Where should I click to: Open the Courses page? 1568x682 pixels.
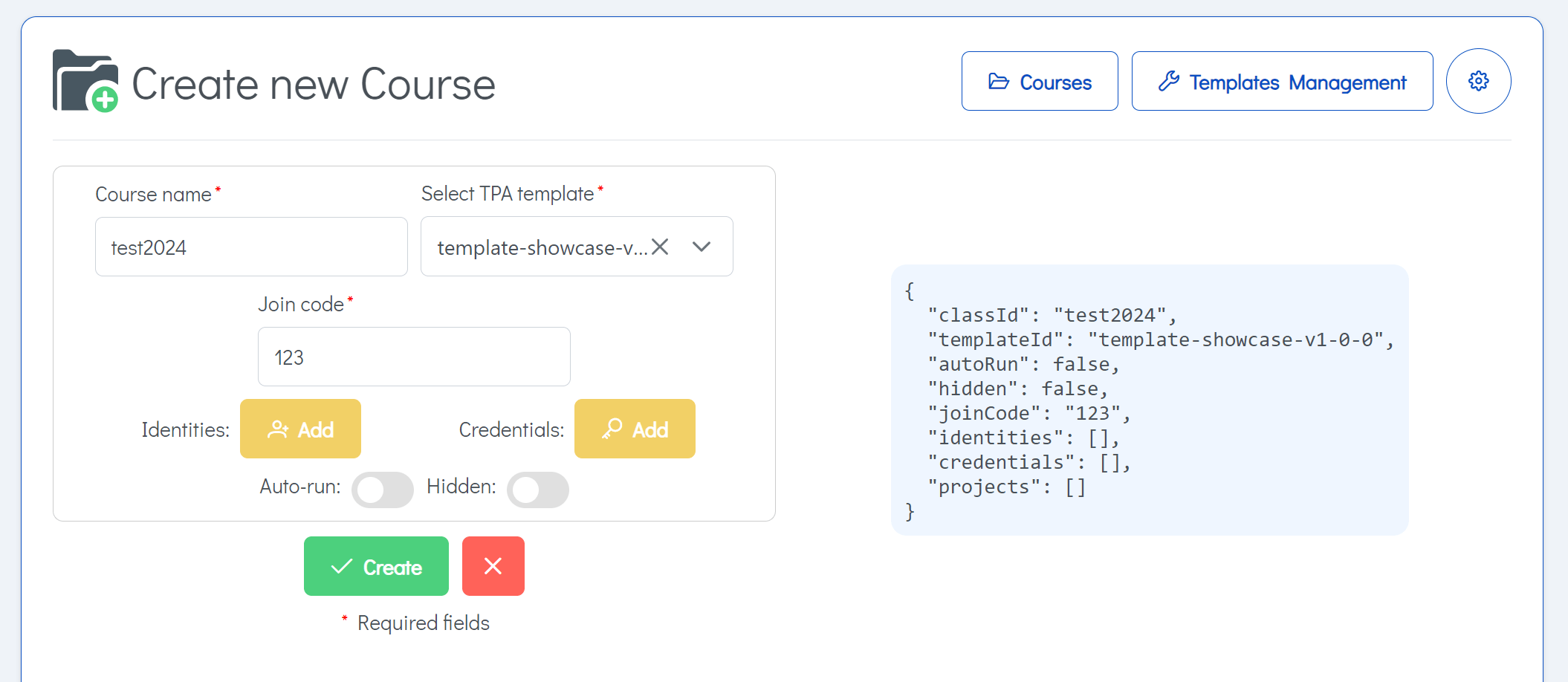click(x=1040, y=81)
